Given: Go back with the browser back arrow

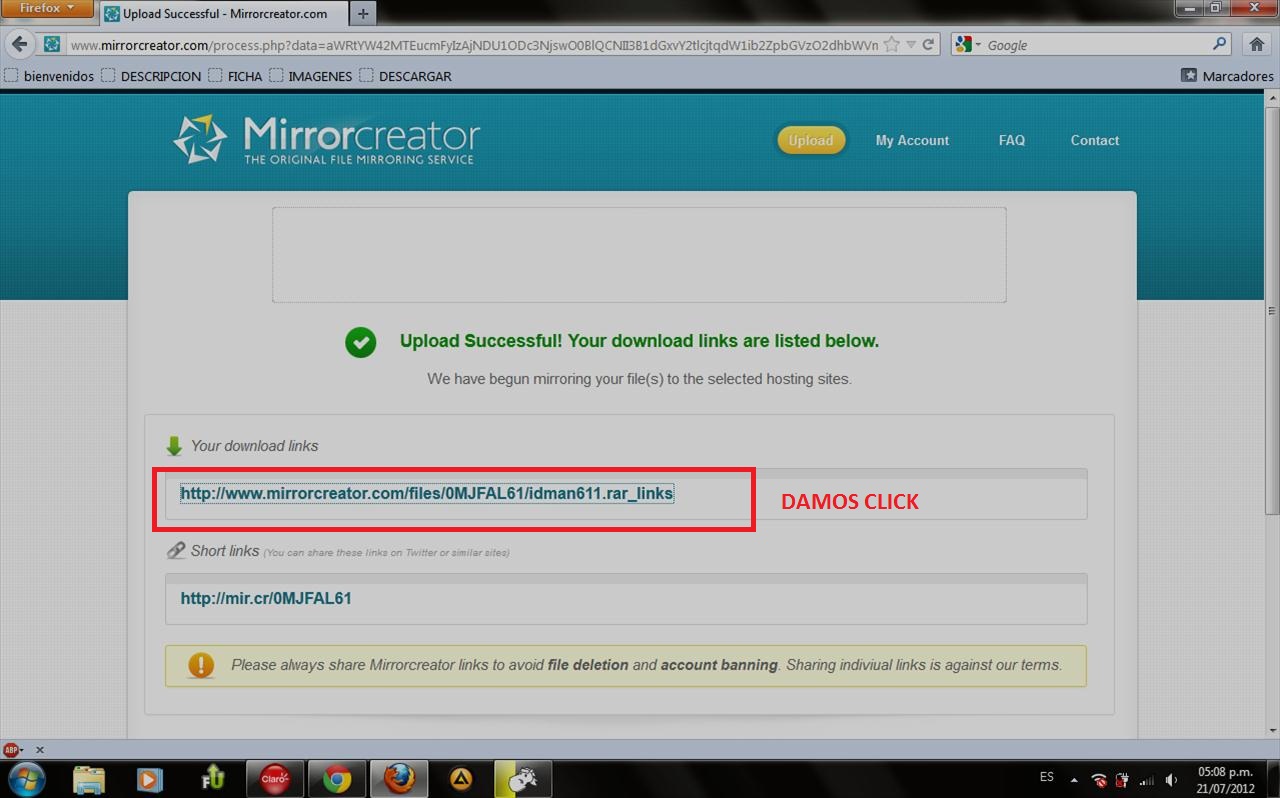Looking at the screenshot, I should pyautogui.click(x=20, y=45).
